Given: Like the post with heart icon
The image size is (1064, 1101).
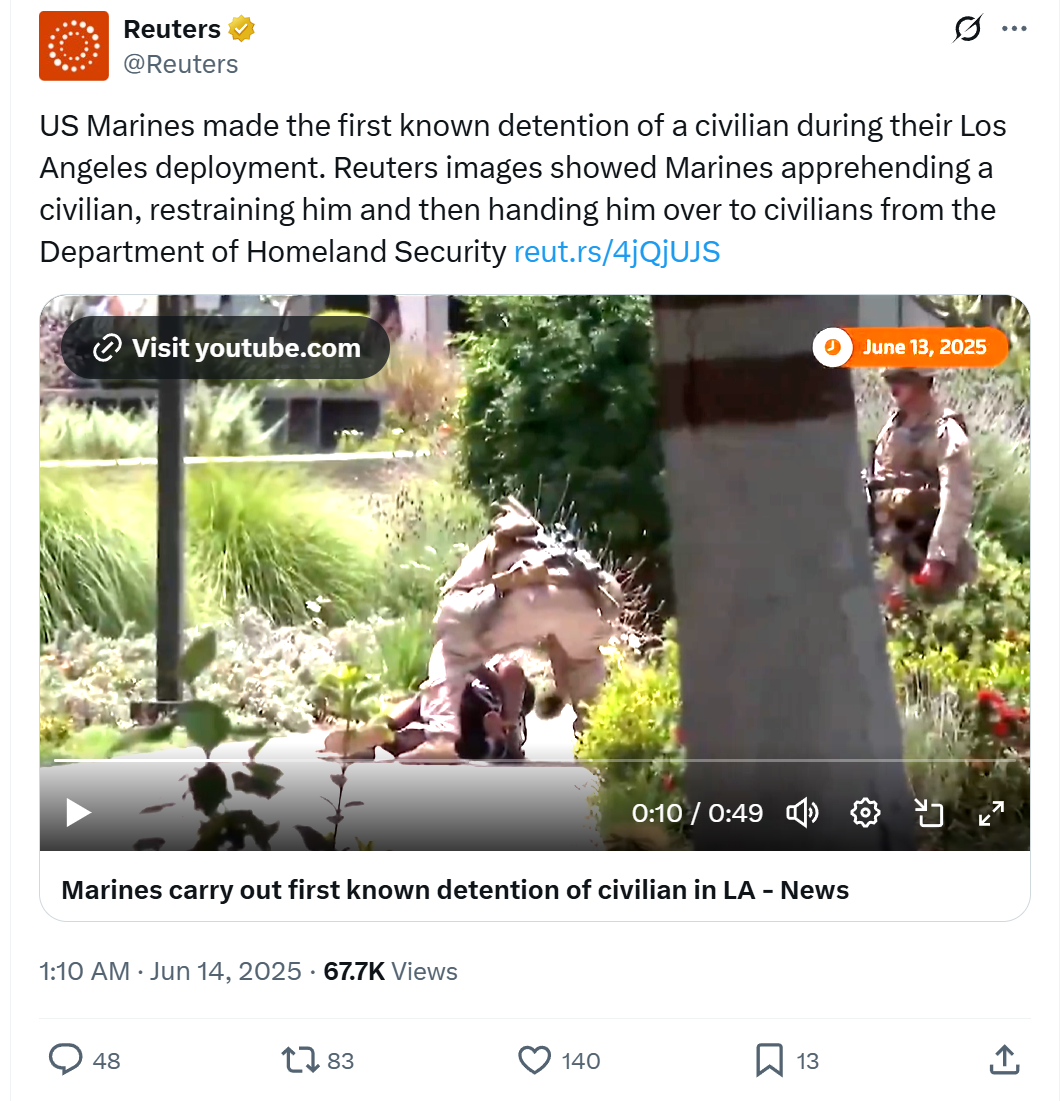Looking at the screenshot, I should click(x=534, y=1060).
